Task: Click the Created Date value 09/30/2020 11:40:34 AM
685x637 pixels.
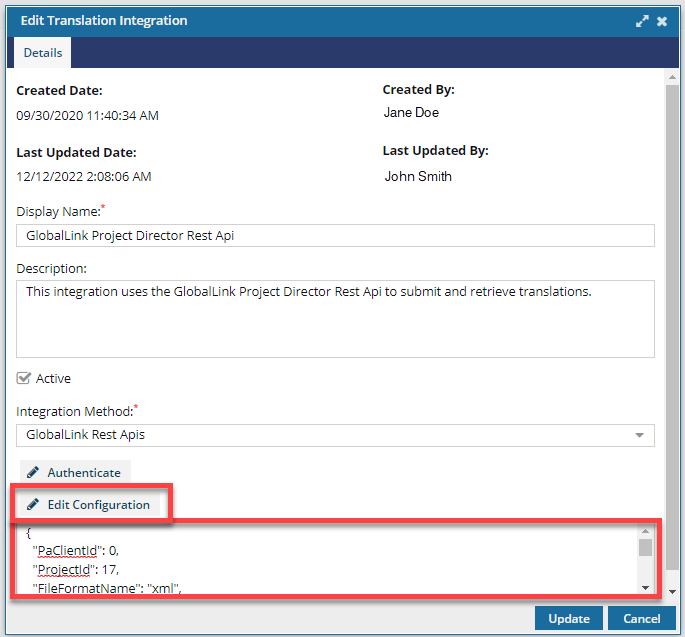Action: 87,116
